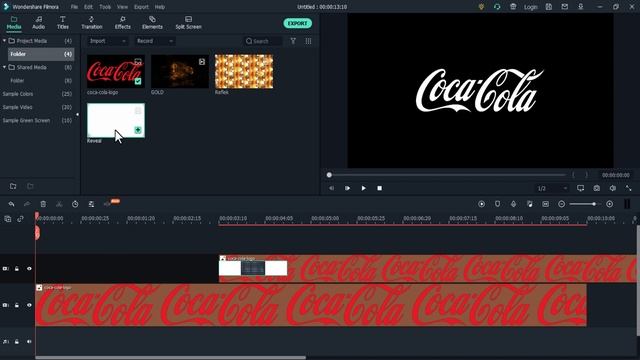Viewport: 640px width, 360px height.
Task: Click the Play button in preview
Action: pos(363,188)
